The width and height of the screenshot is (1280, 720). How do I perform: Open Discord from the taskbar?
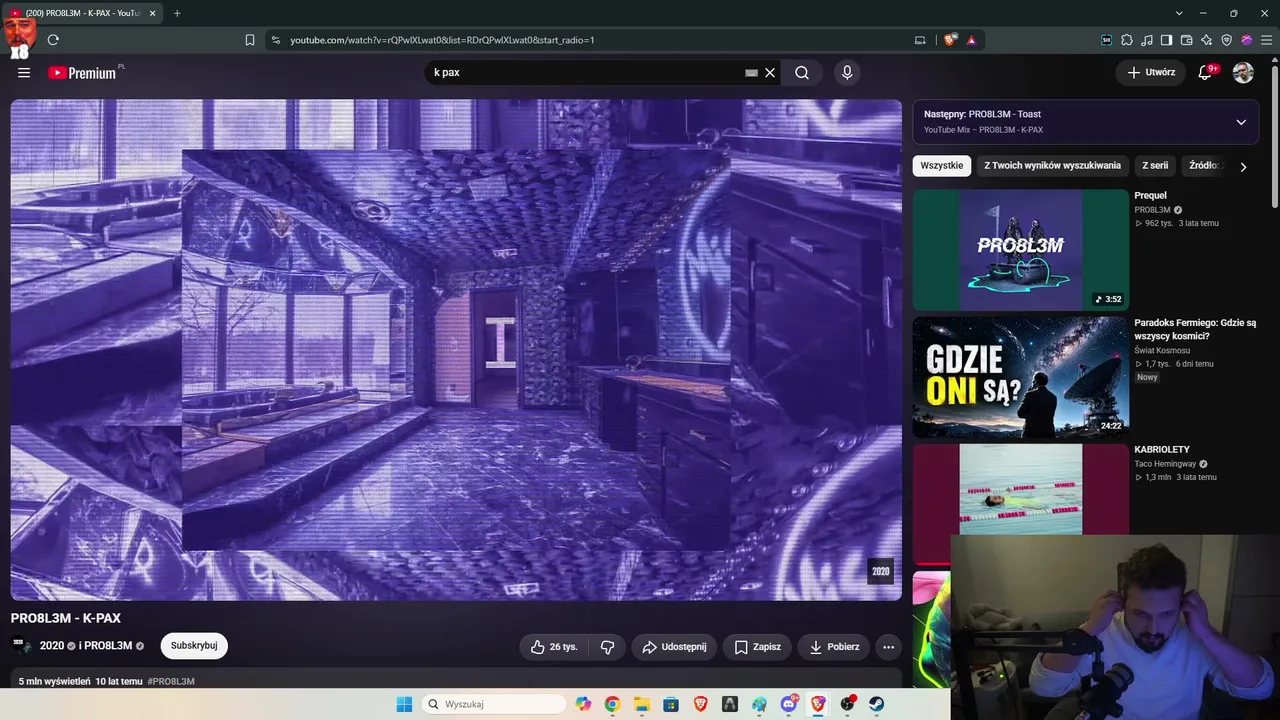(789, 704)
